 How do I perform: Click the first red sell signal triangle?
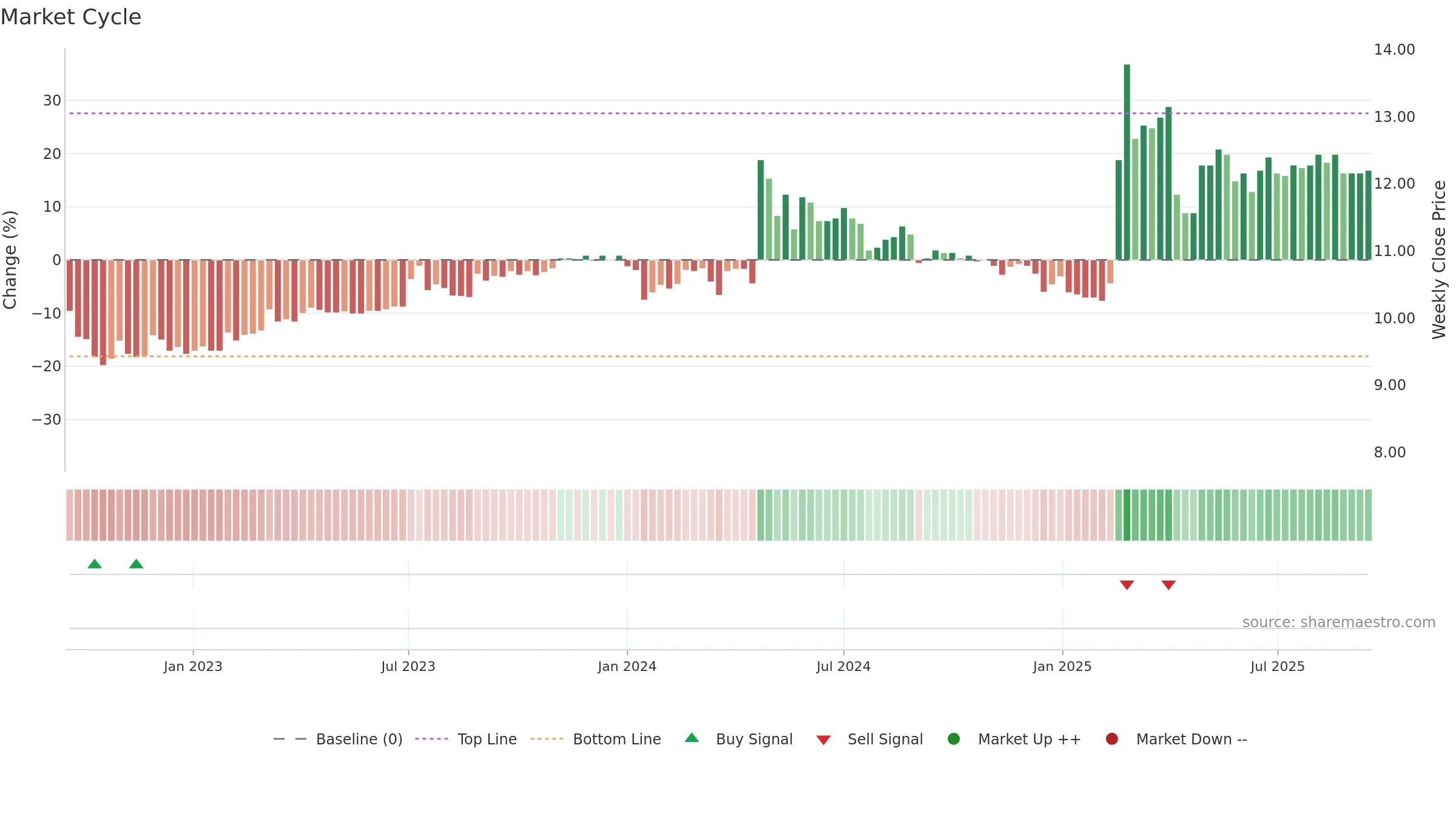1127,585
